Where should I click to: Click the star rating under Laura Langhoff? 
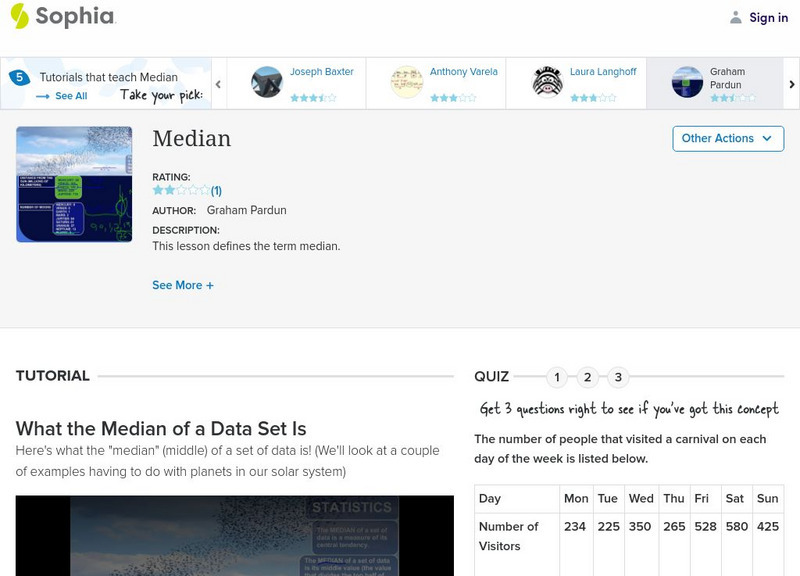click(593, 97)
